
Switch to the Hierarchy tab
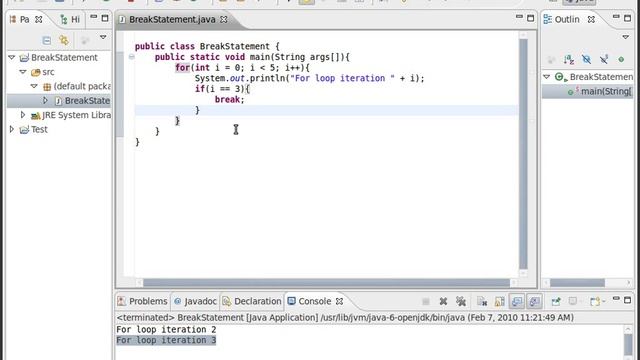(x=70, y=19)
